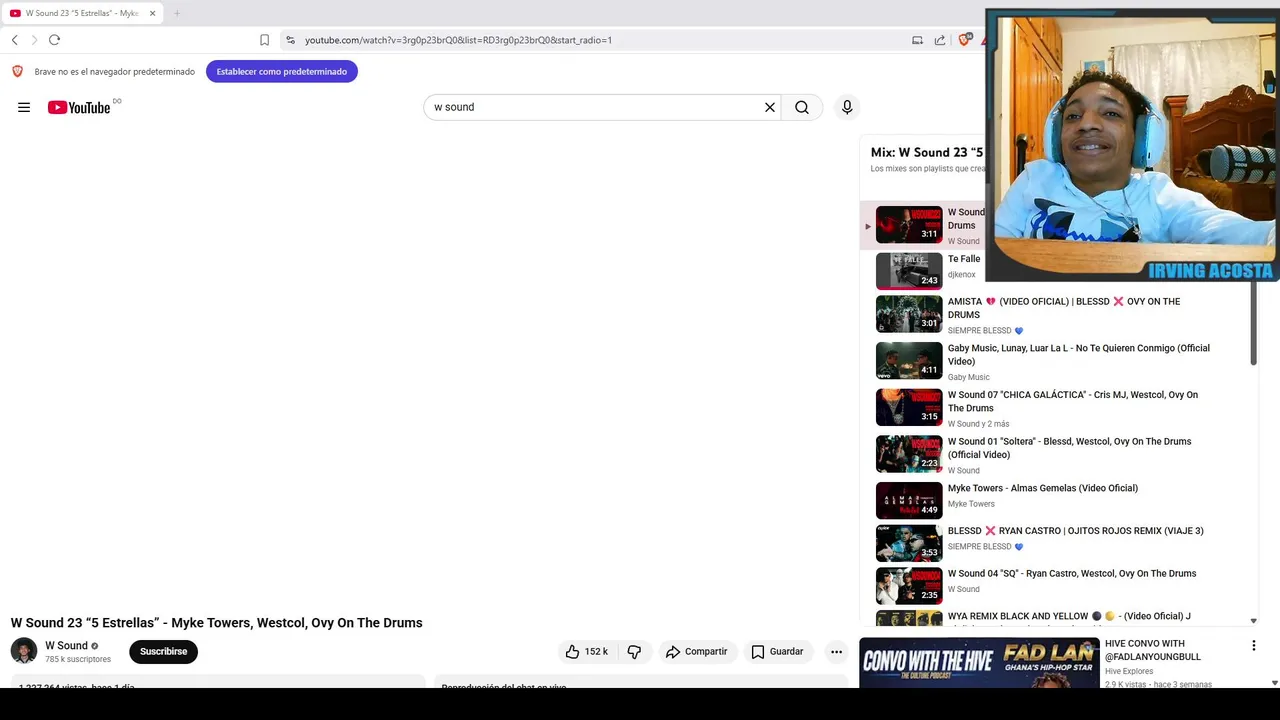Click the mix playlist scrollbar
Image resolution: width=1280 pixels, height=720 pixels.
click(1253, 324)
